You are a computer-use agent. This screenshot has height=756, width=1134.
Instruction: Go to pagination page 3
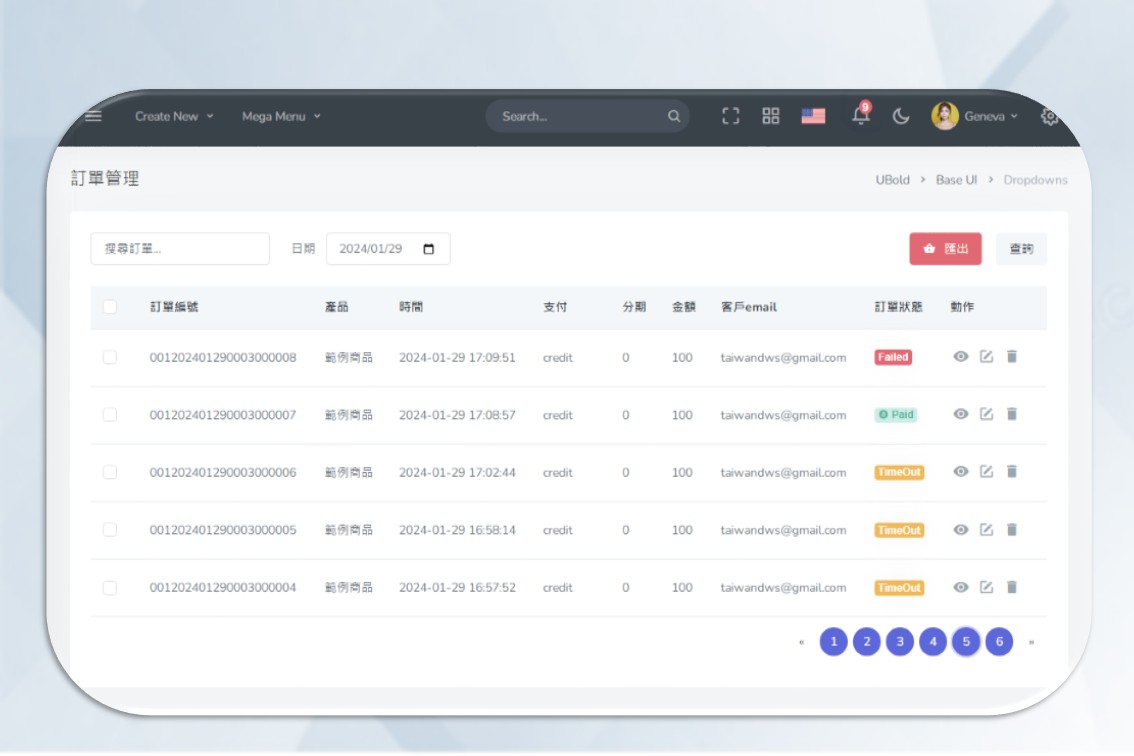tap(899, 642)
